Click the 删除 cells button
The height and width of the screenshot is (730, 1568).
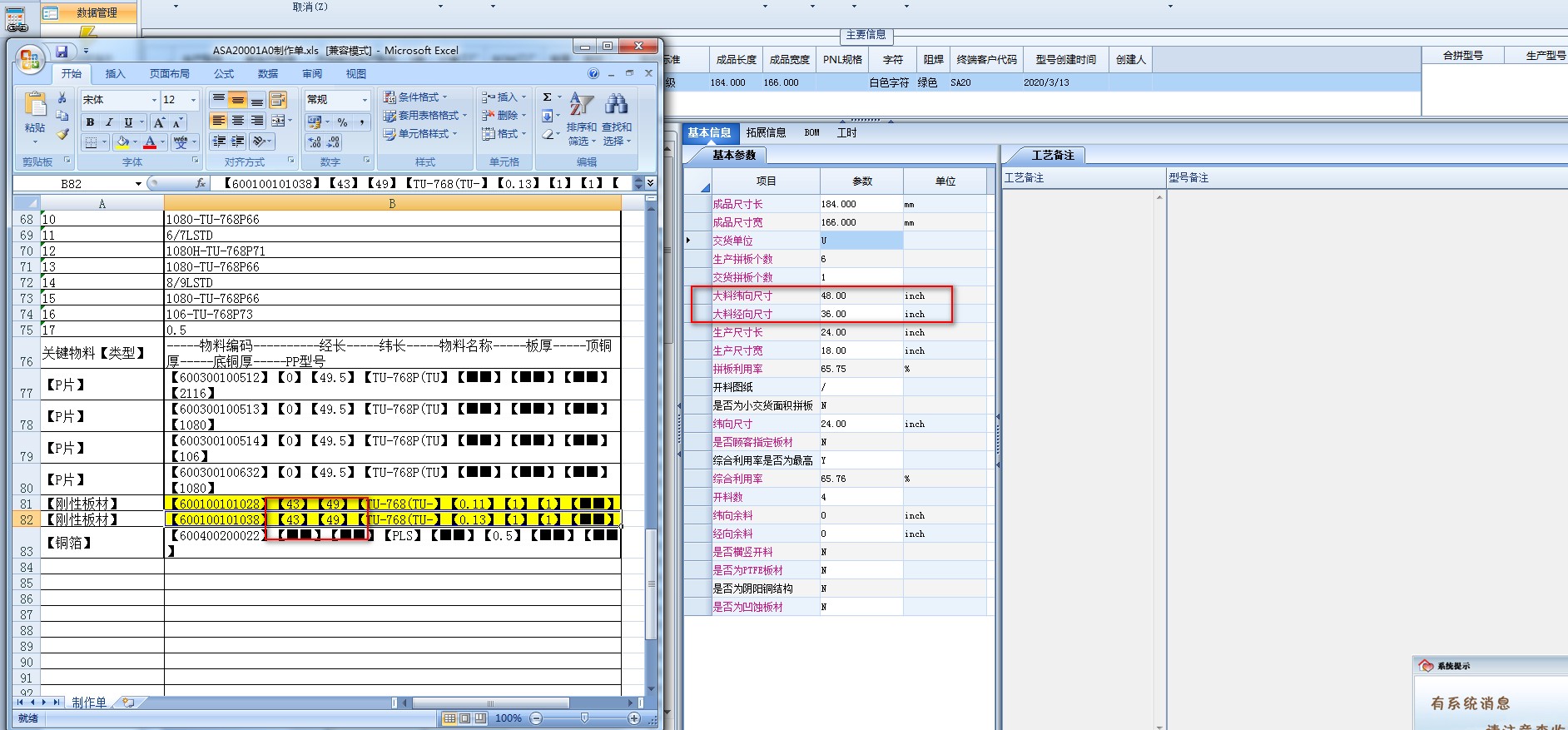point(504,116)
